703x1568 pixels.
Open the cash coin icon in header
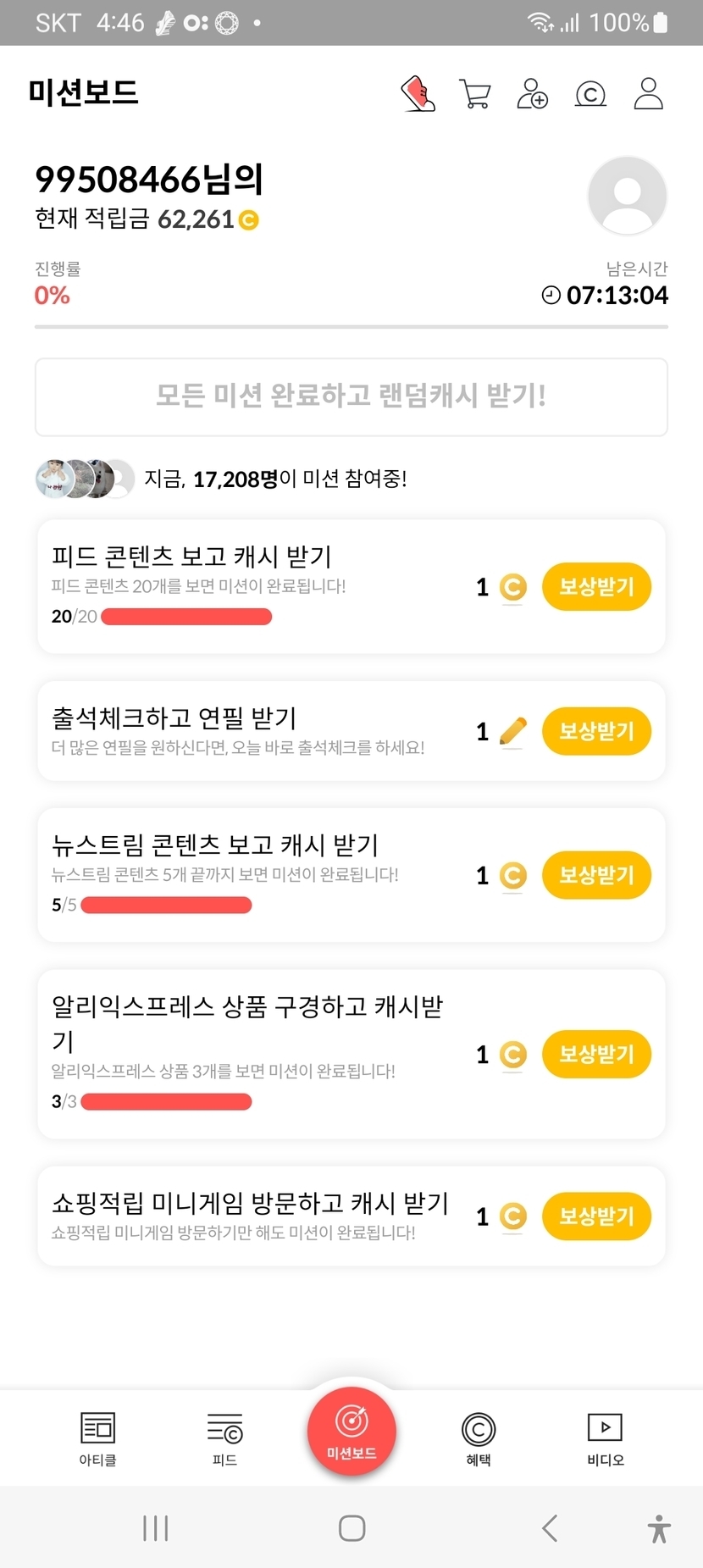tap(590, 94)
